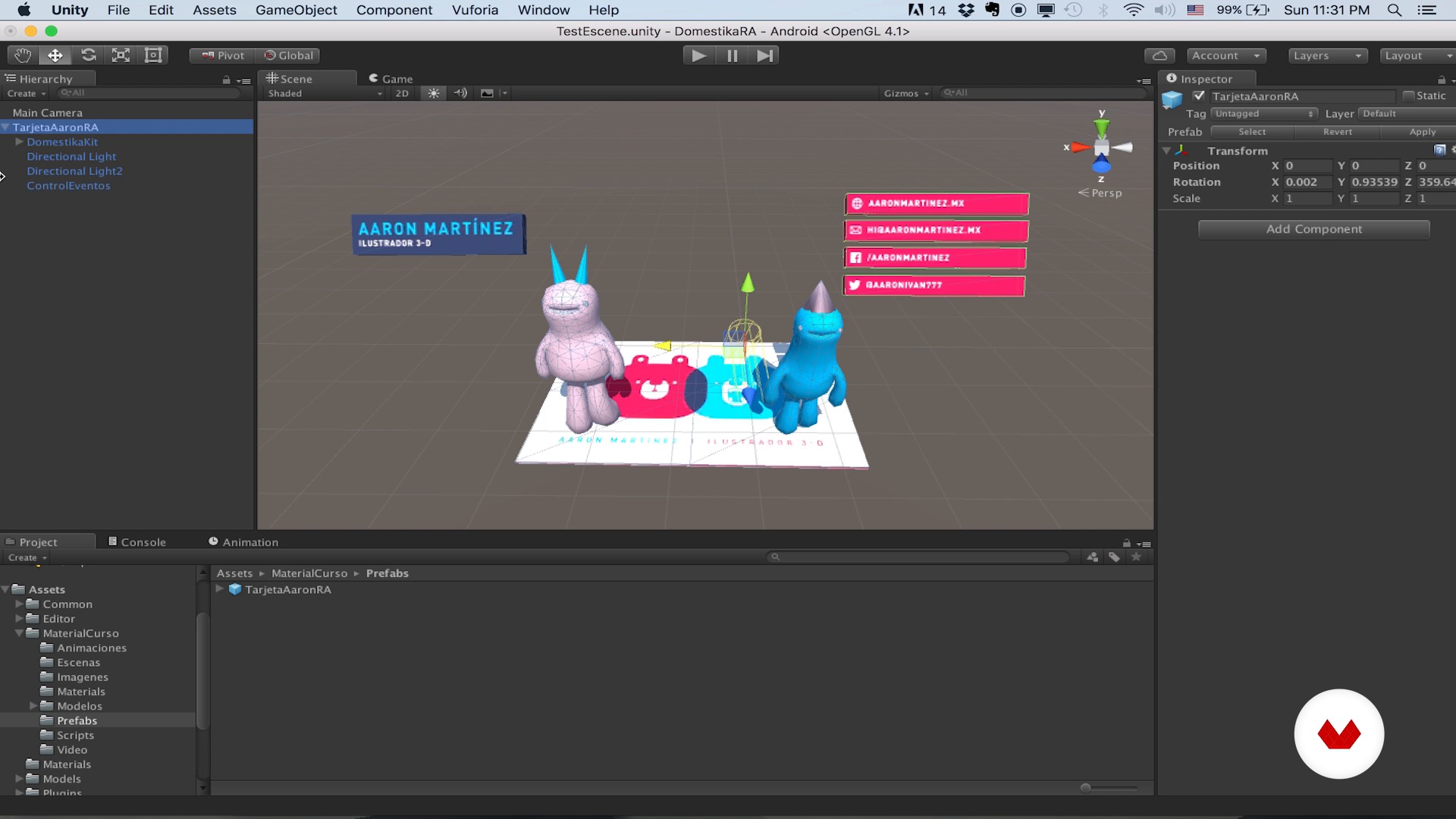Select the Rect transform tool
This screenshot has width=1456, height=819.
tap(153, 55)
